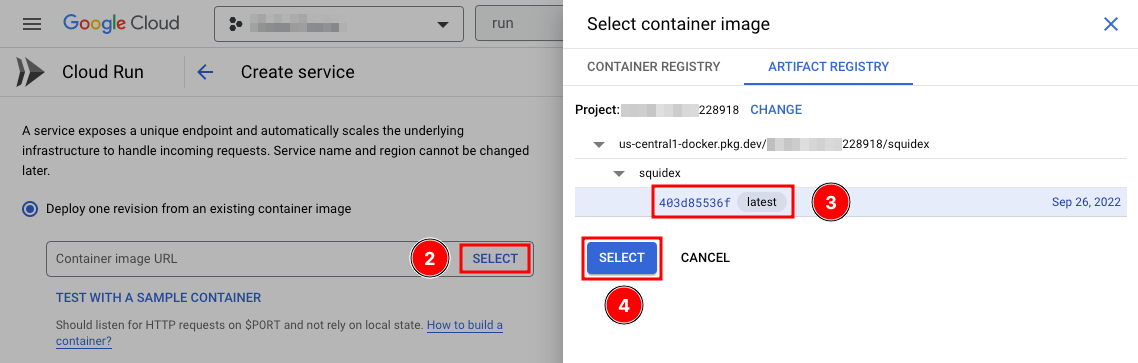The image size is (1138, 363).
Task: Collapse the us-central1-docker.pkg.dev repository node
Action: [x=599, y=144]
